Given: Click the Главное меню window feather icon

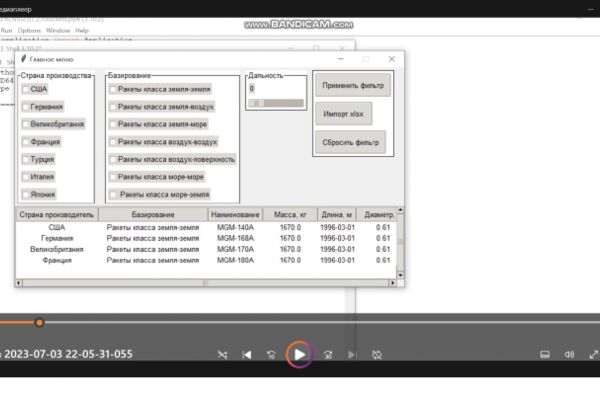Looking at the screenshot, I should (23, 59).
